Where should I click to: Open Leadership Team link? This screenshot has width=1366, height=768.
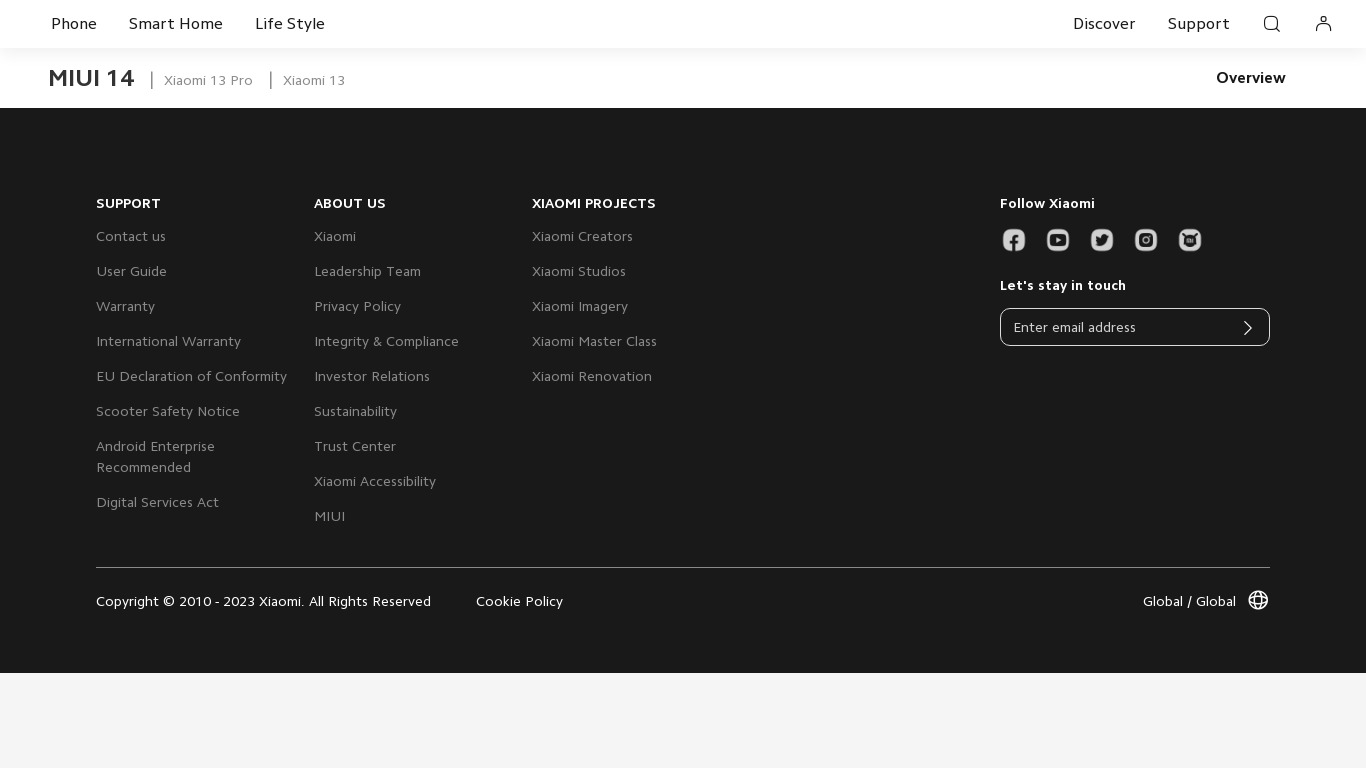click(367, 271)
